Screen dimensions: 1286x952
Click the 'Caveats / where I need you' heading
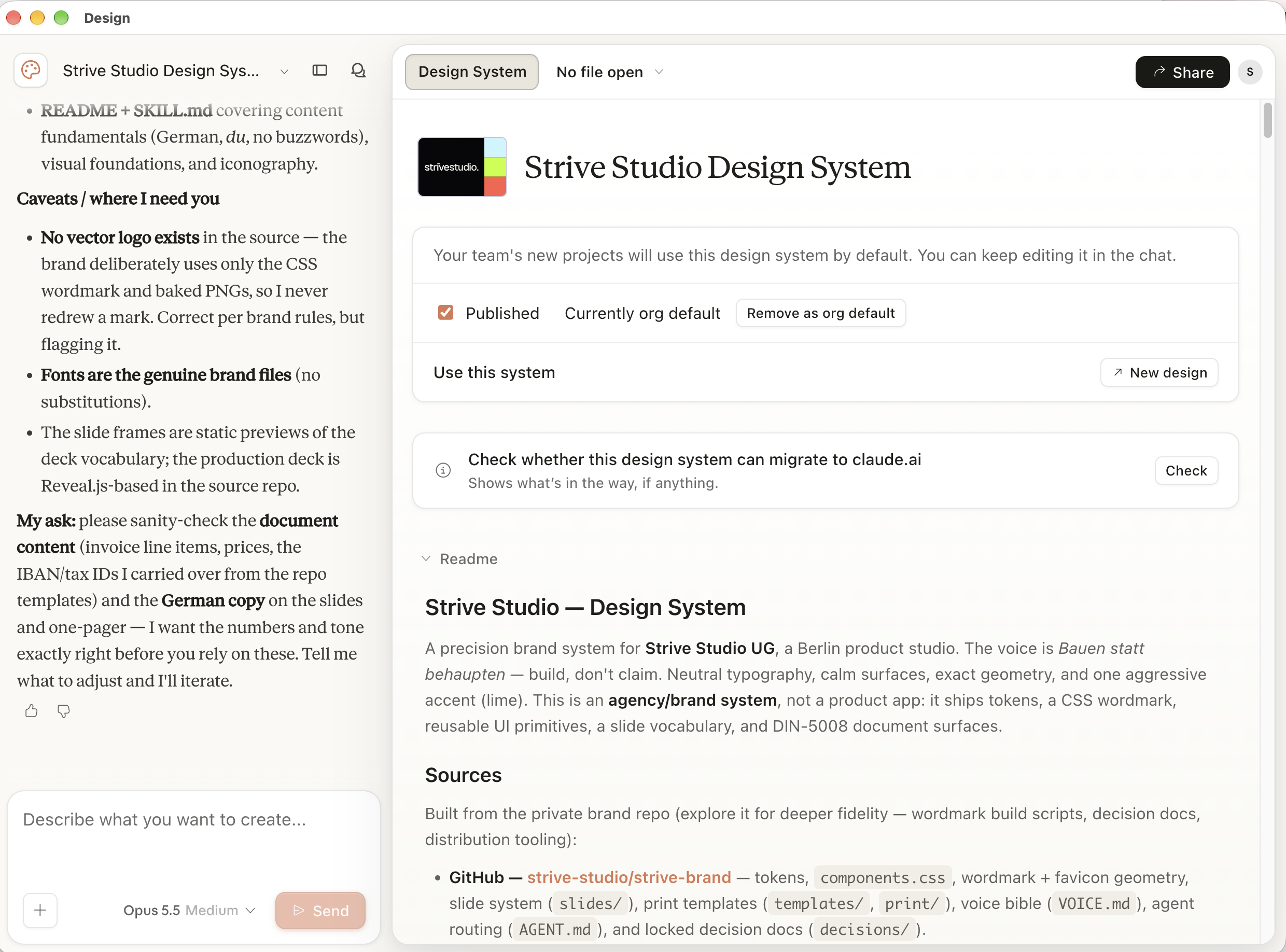118,198
